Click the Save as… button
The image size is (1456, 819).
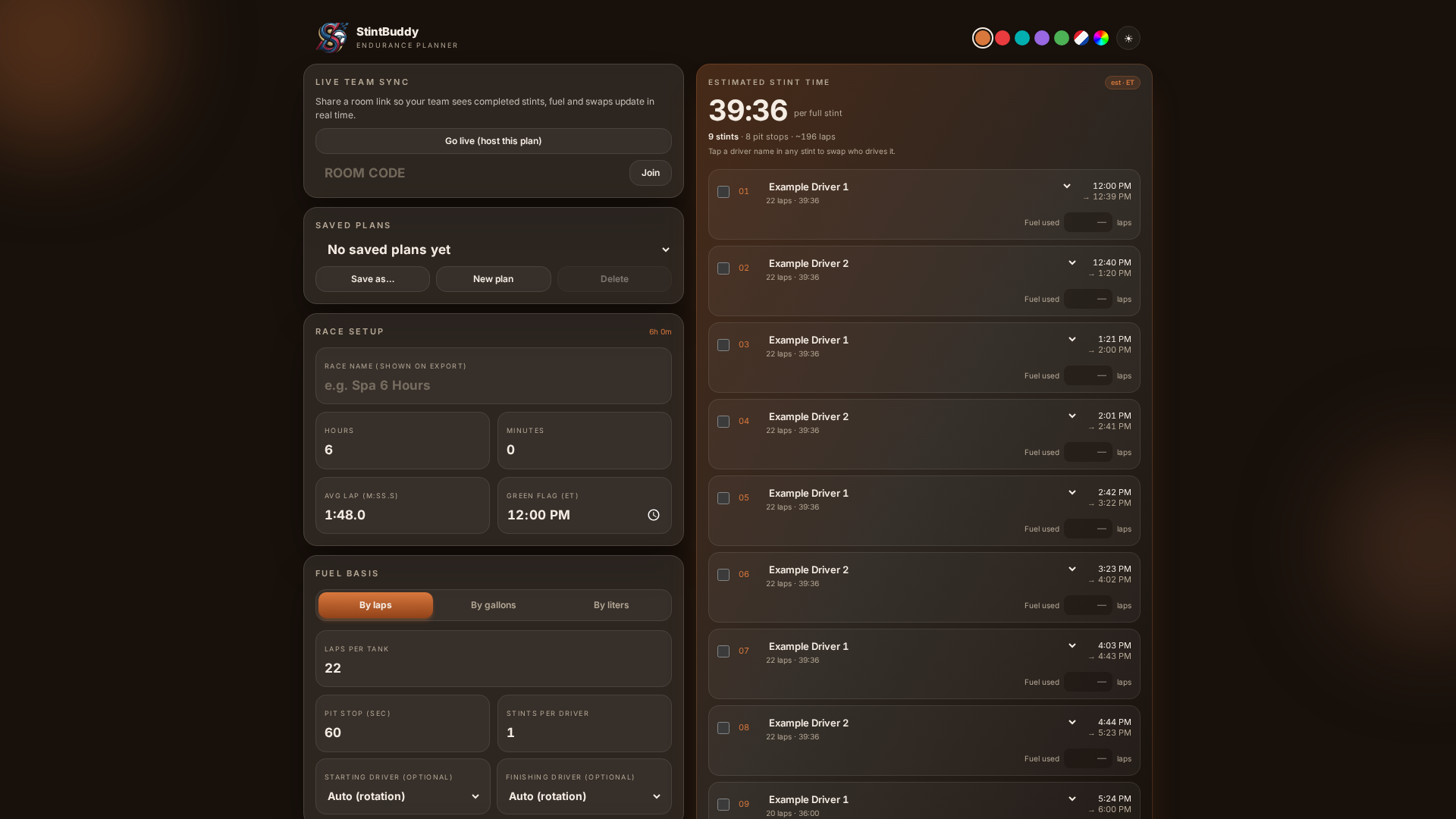372,279
